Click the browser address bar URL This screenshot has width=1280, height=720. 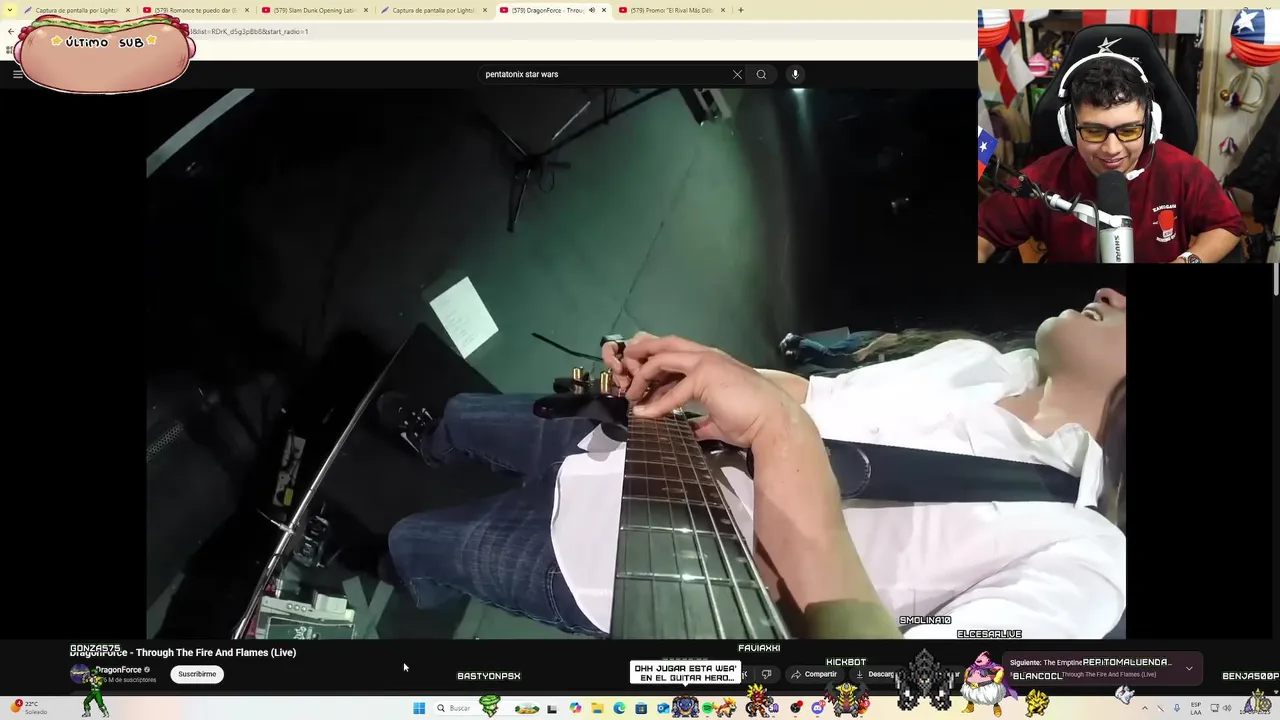[x=250, y=31]
